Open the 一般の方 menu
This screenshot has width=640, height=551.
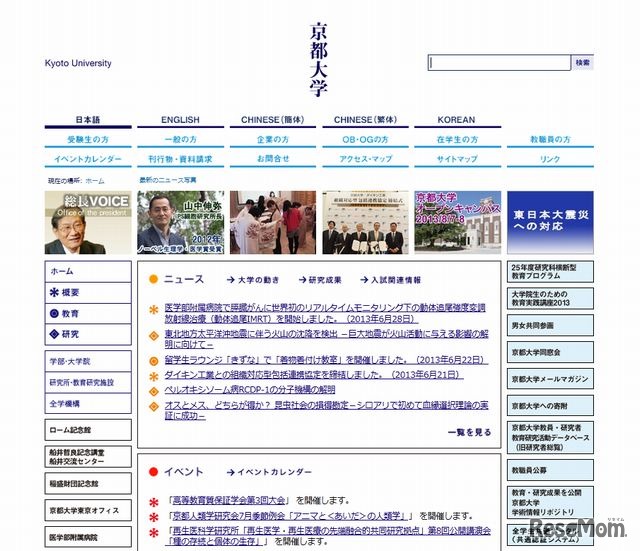(x=180, y=140)
